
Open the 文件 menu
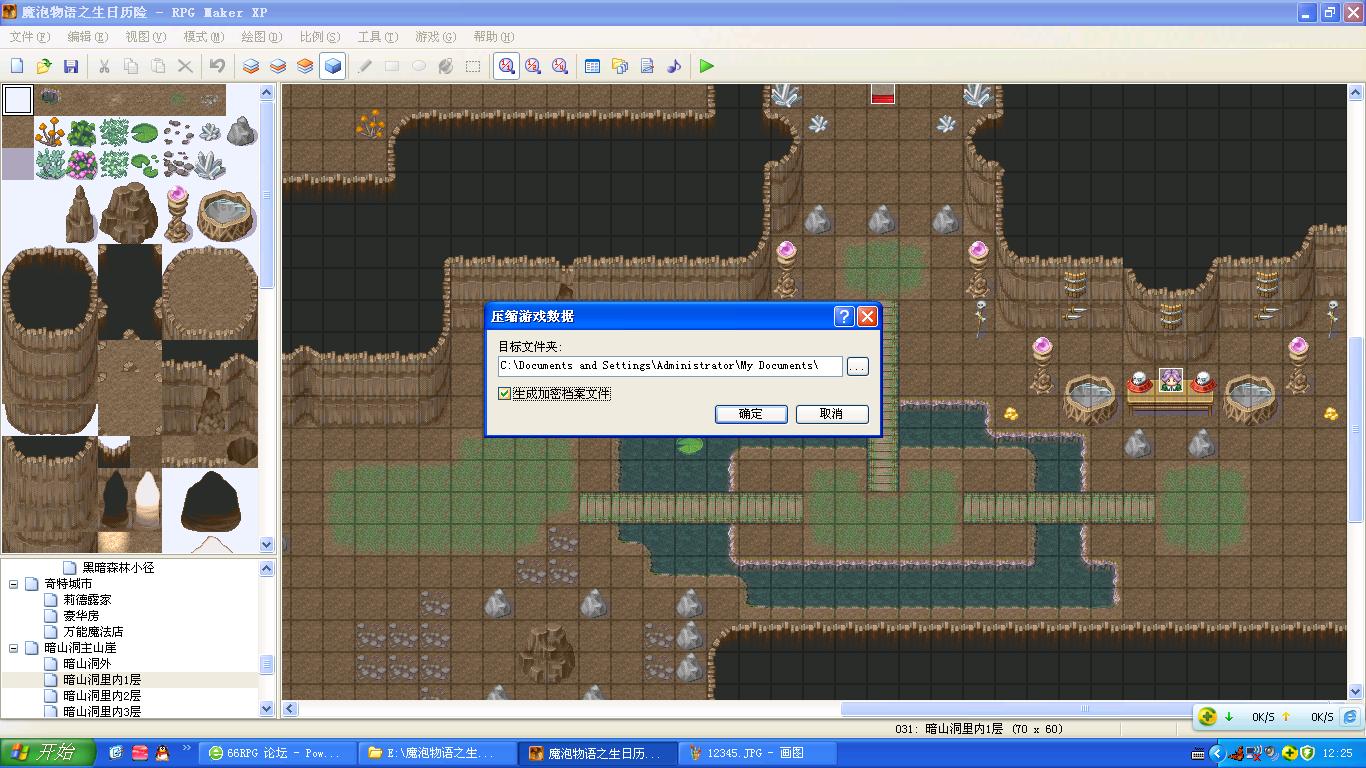pos(29,37)
